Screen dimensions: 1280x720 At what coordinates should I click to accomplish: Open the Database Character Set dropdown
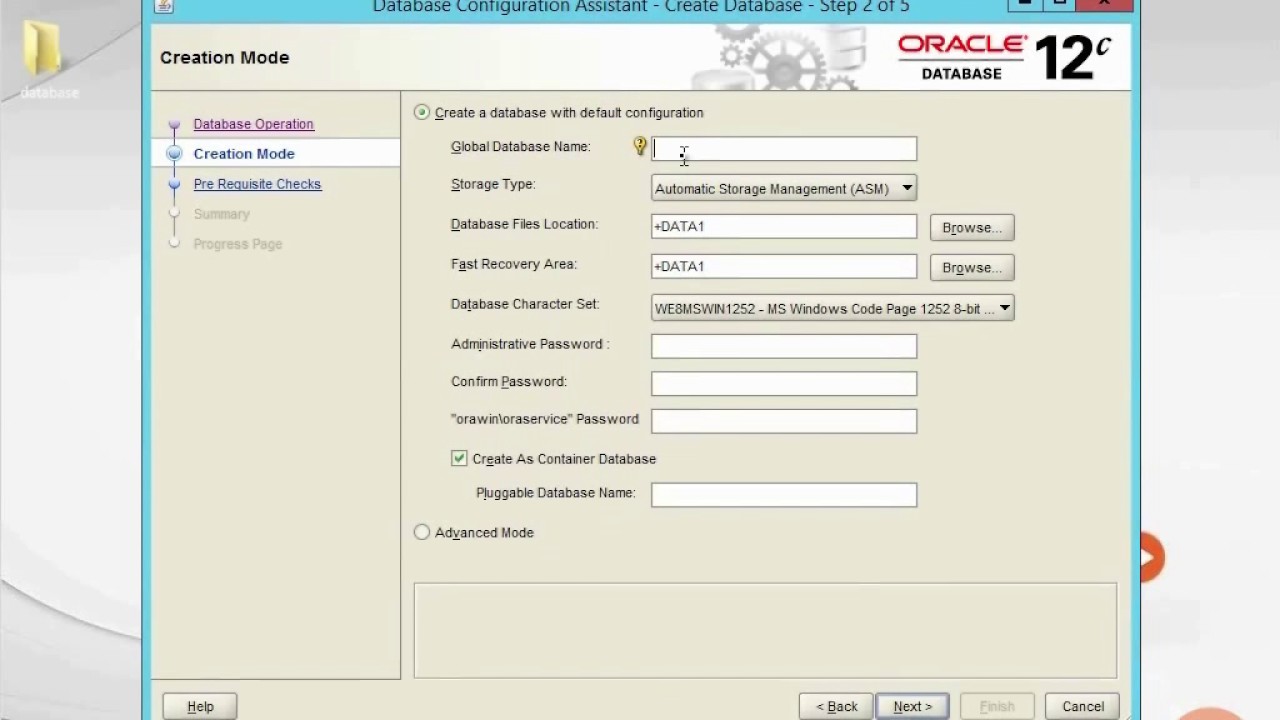833,308
